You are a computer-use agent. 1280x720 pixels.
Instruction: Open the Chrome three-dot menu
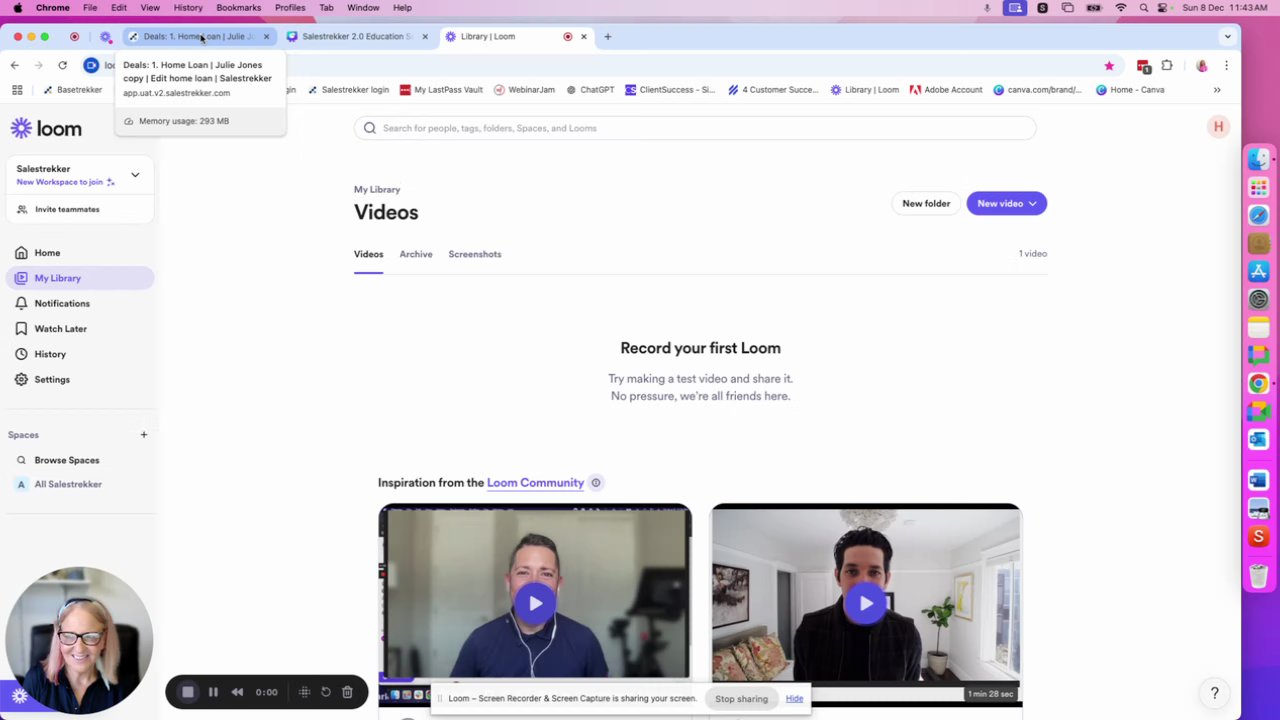(x=1227, y=66)
